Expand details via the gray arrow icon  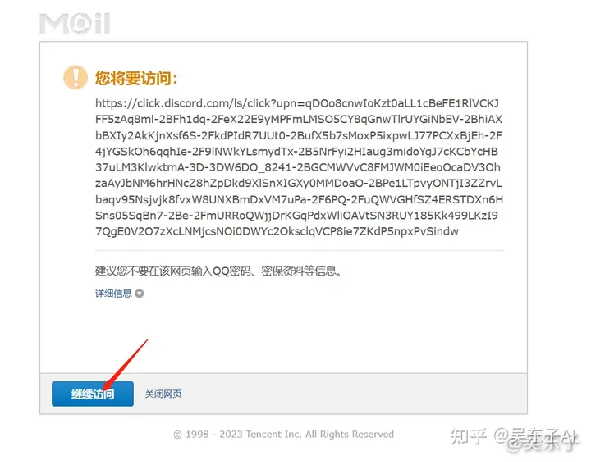point(139,294)
